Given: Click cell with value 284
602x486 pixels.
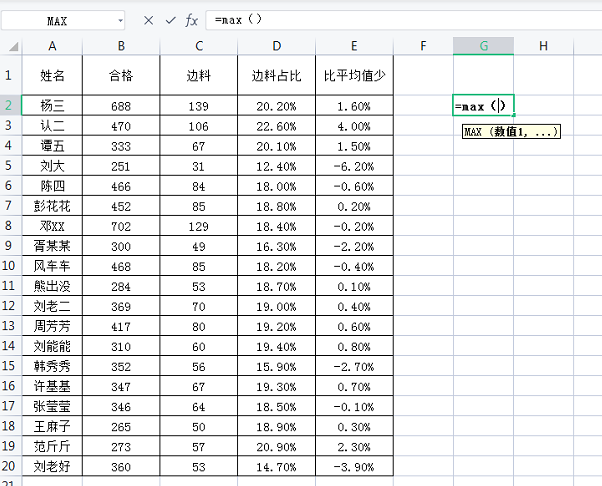Looking at the screenshot, I should (121, 286).
